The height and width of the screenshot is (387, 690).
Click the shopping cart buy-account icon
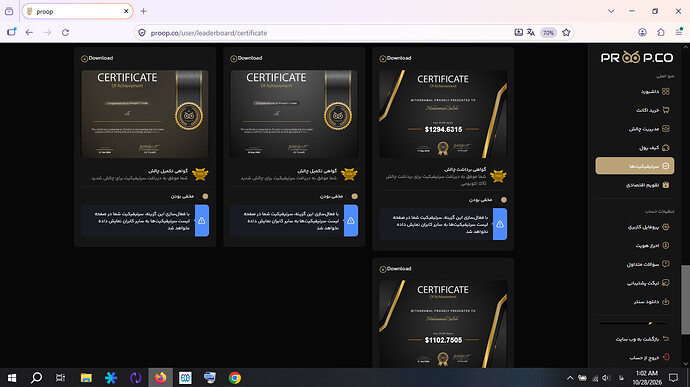665,110
